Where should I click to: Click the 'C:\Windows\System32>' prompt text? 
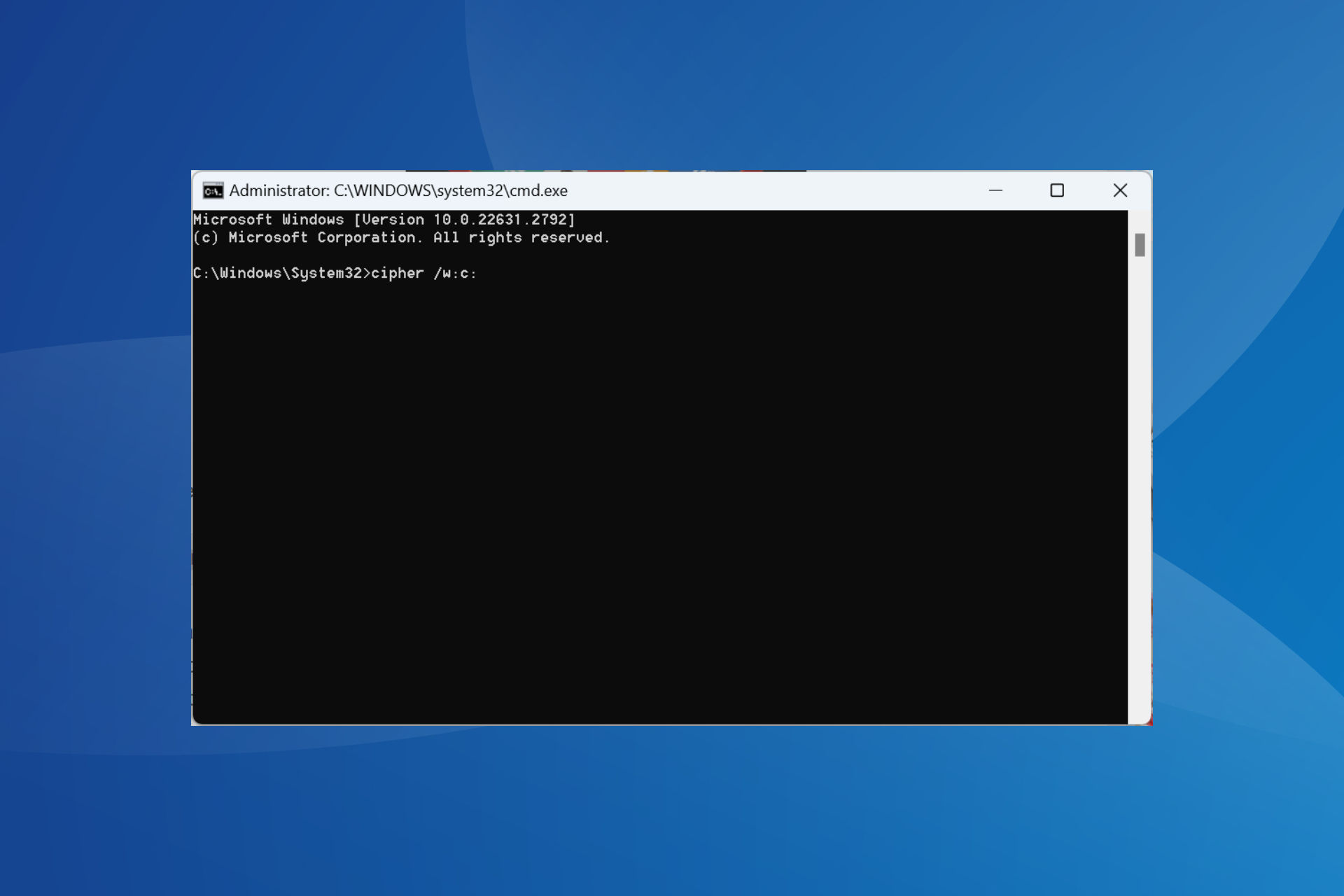pos(281,273)
